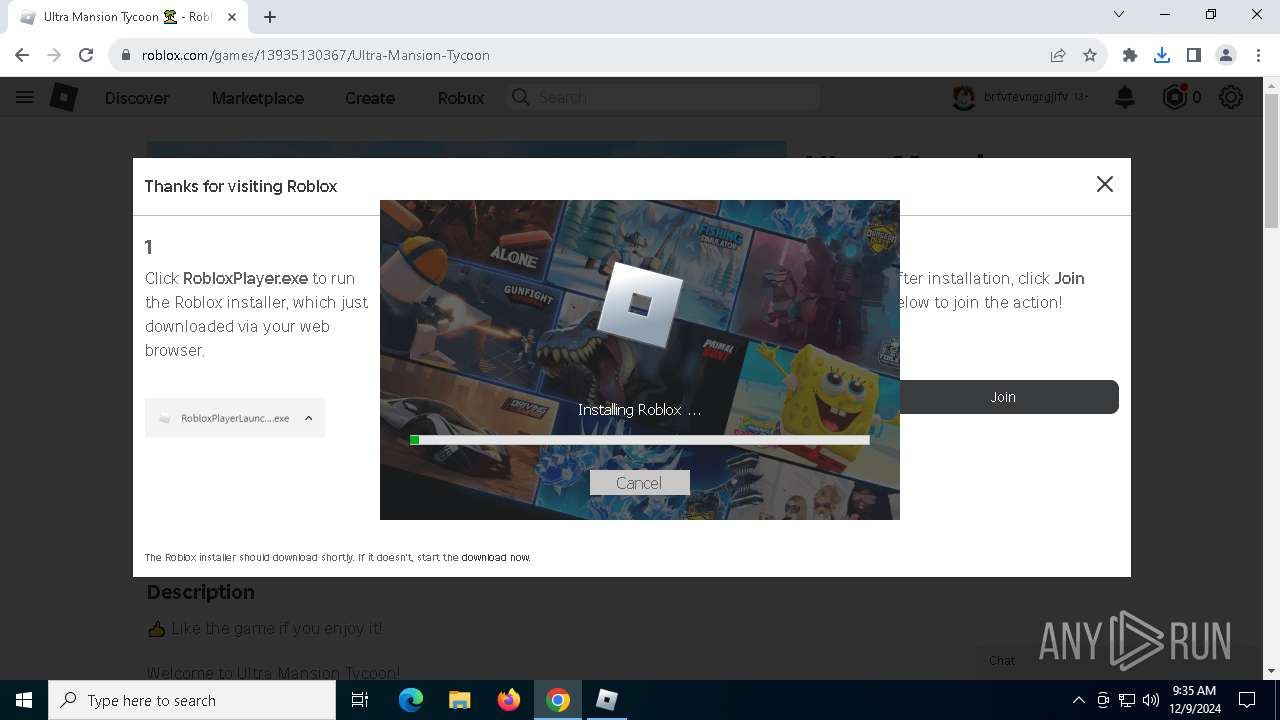
Task: Open the downloaded RobloxPlayerLauncher.exe file chip
Action: point(235,418)
